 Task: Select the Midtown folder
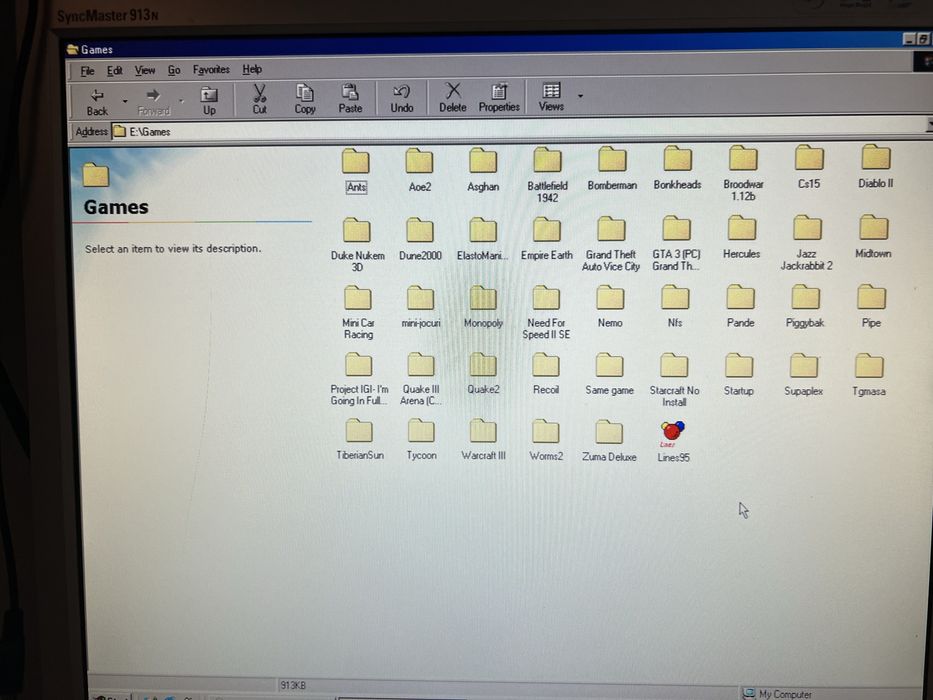coord(873,237)
